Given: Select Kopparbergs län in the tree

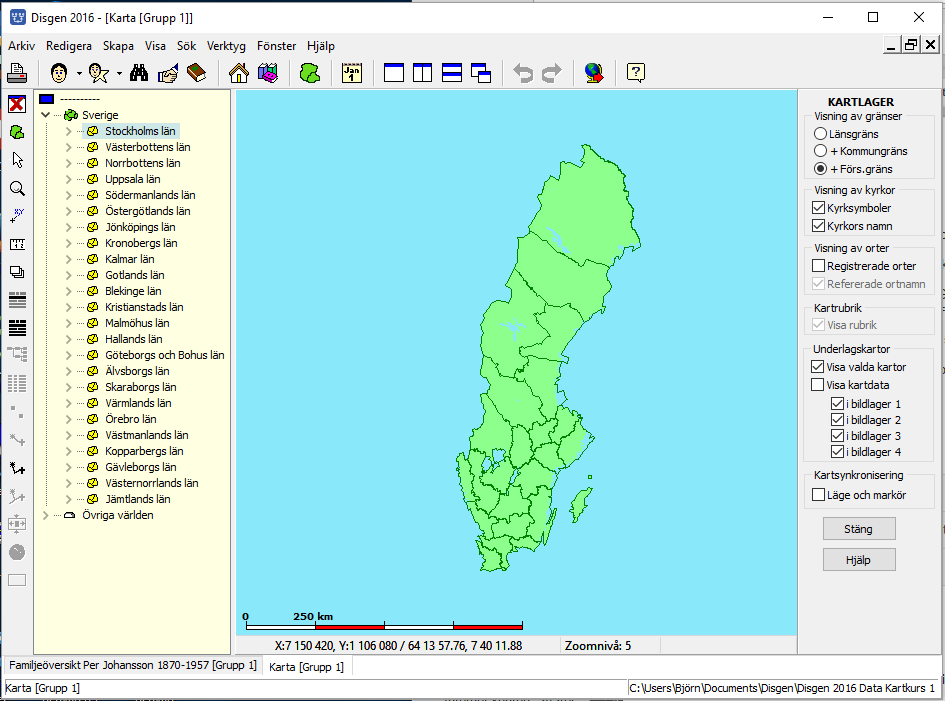Looking at the screenshot, I should coord(144,451).
